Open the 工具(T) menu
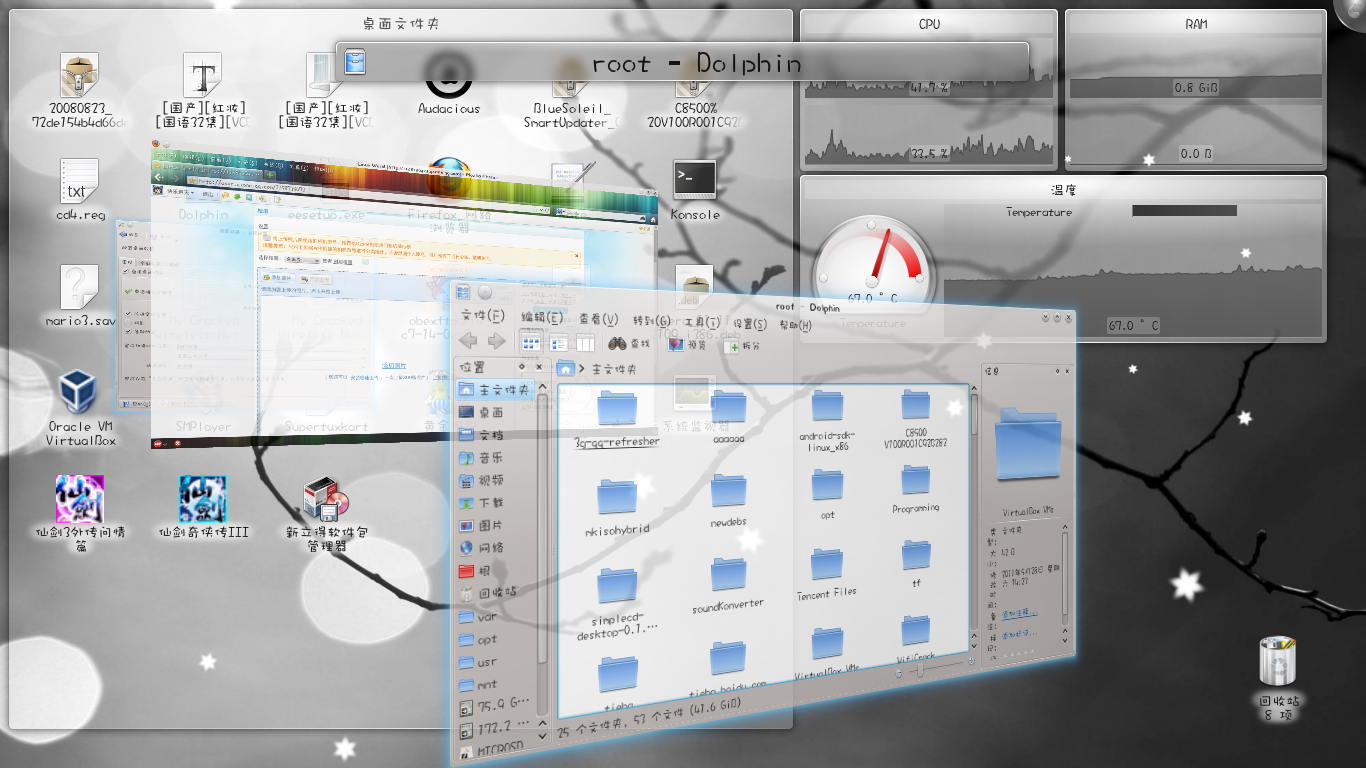Screen dimensions: 1366x768 point(702,322)
